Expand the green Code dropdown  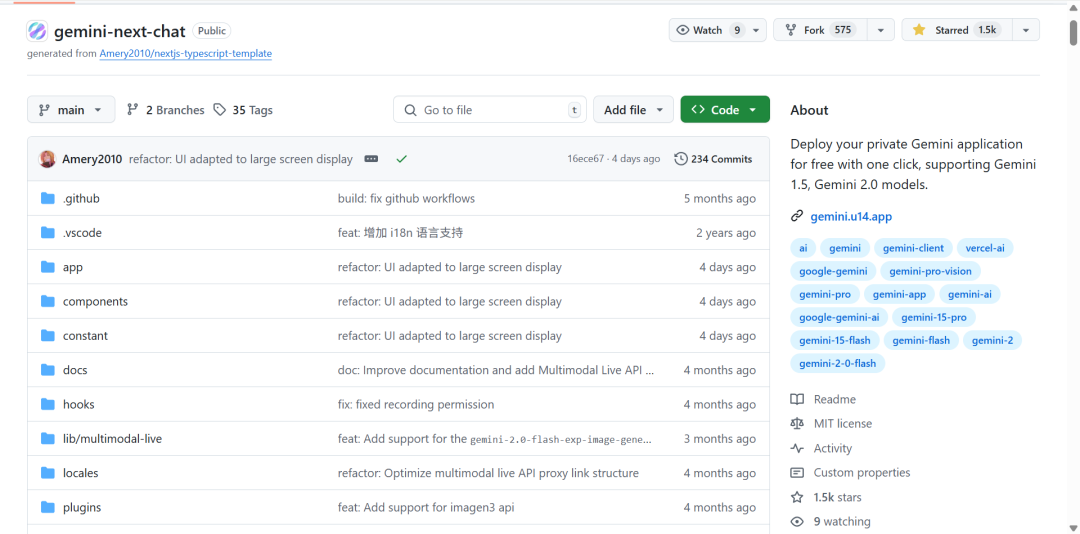[x=725, y=110]
